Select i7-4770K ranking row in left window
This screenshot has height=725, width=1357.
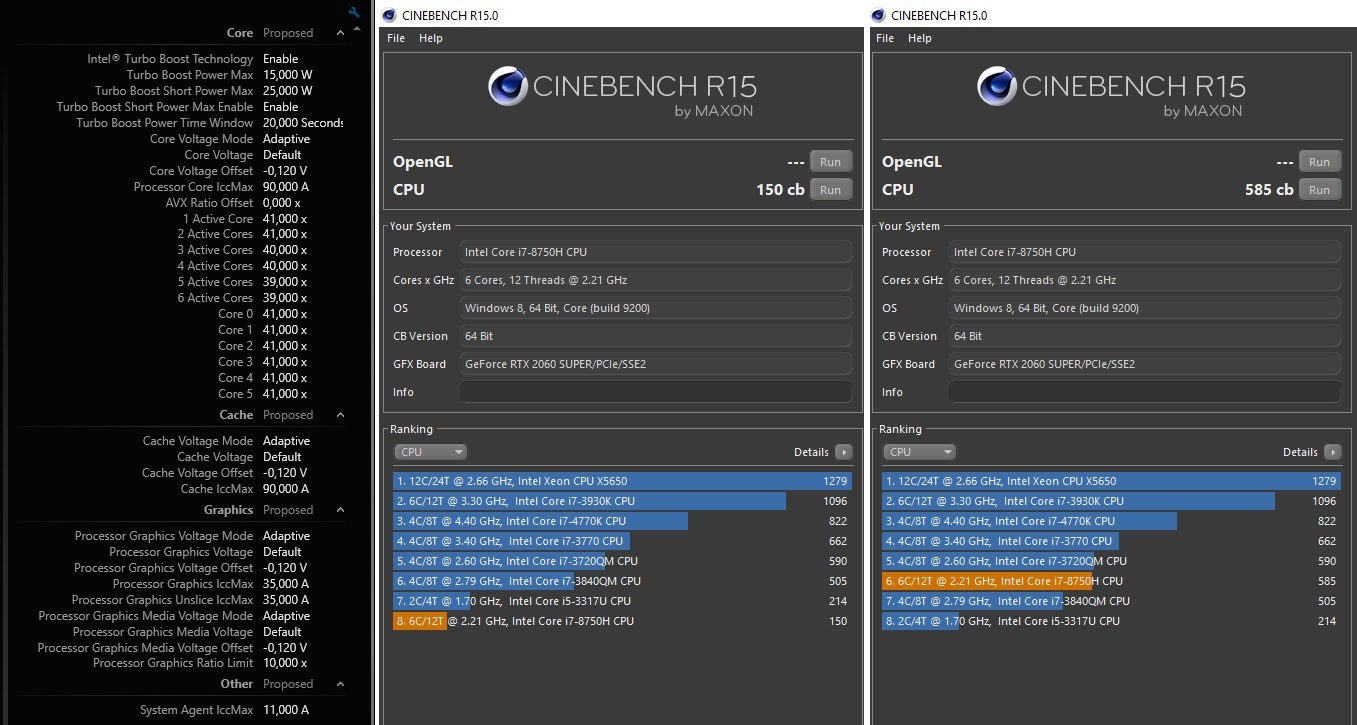(x=622, y=521)
